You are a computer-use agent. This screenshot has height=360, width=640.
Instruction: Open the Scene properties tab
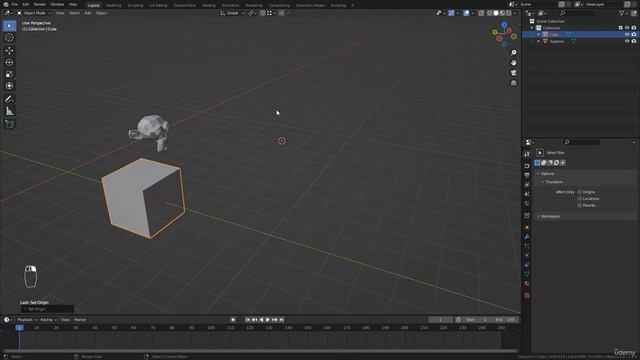527,194
